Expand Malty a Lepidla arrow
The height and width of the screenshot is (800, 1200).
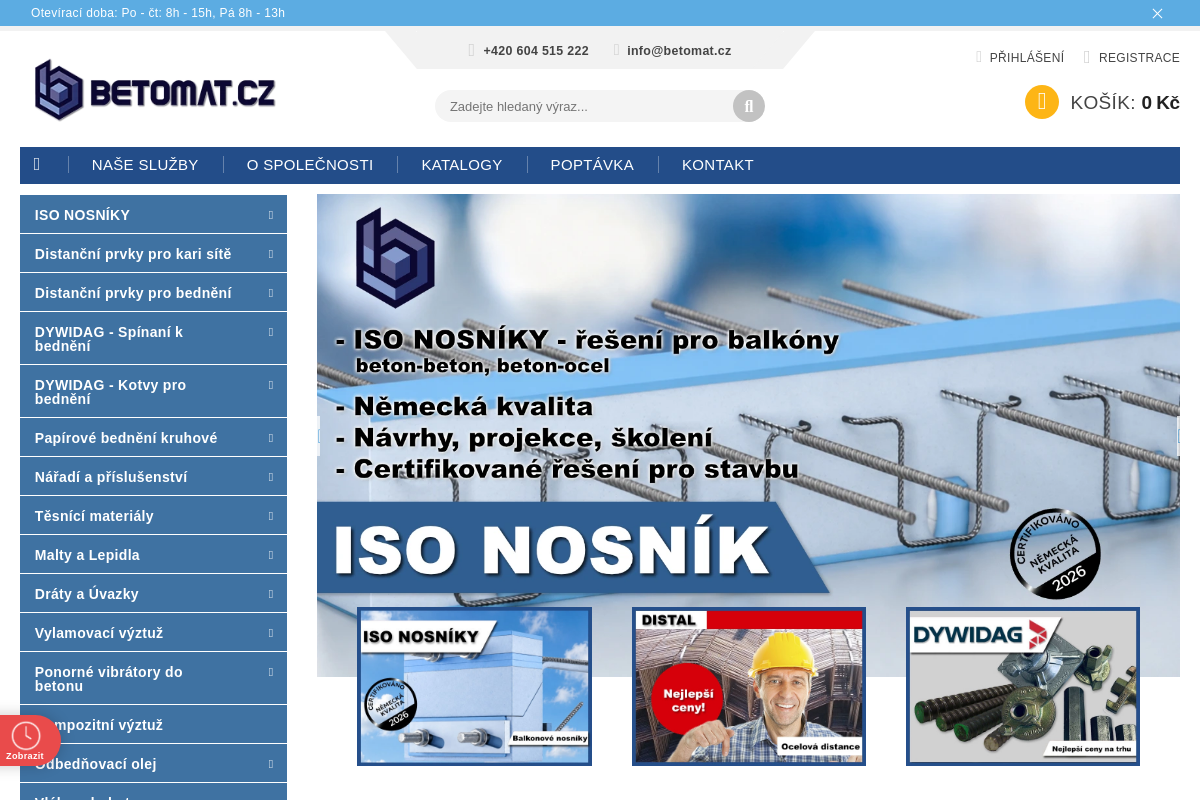[271, 554]
